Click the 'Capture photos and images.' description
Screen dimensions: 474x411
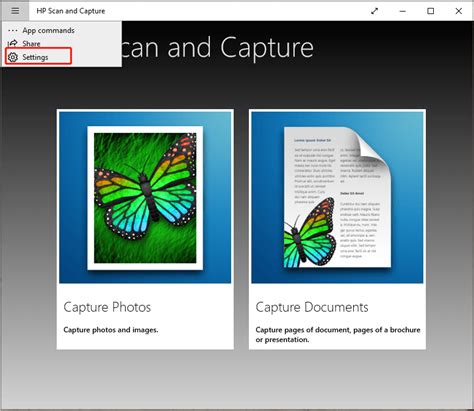point(111,330)
